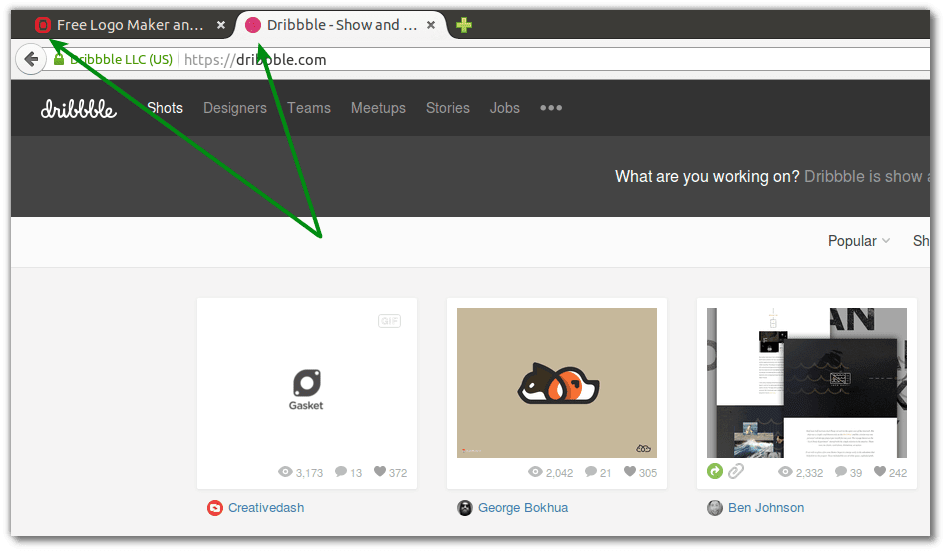Image resolution: width=946 pixels, height=553 pixels.
Task: Open the three-dots more menu in navigation
Action: [551, 108]
